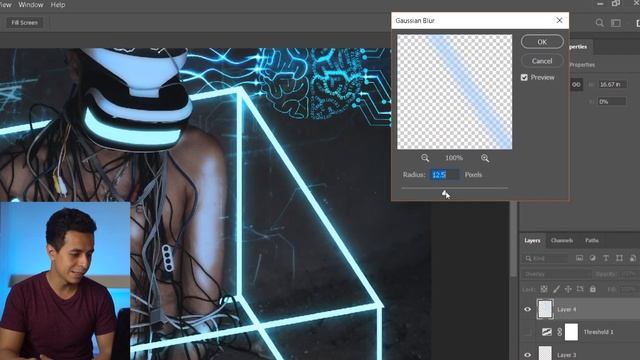Select the Layer 4 name

pos(567,309)
